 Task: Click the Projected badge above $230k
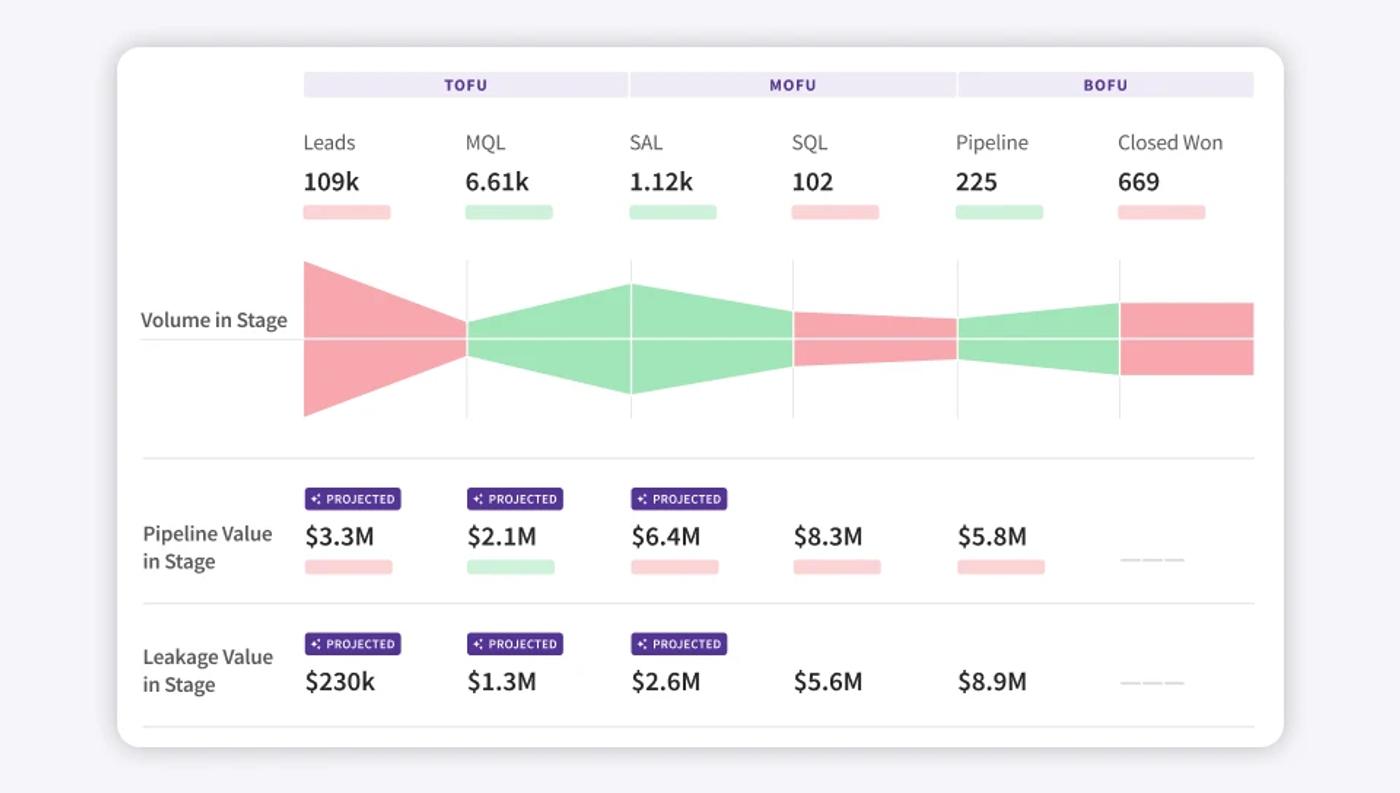353,644
